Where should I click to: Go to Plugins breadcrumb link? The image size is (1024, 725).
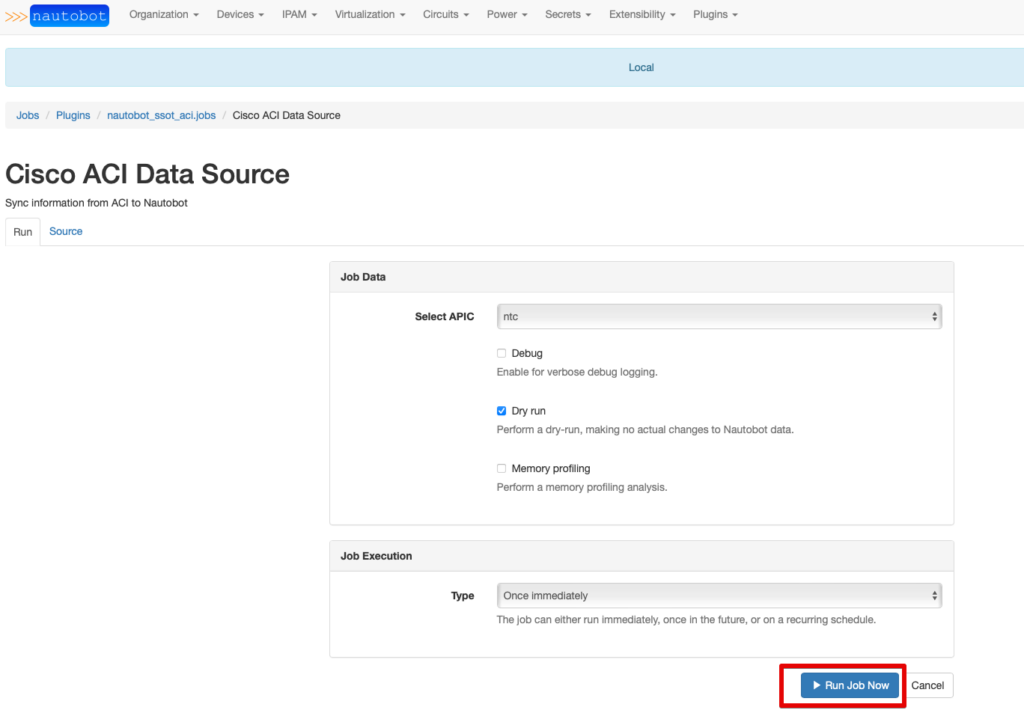(x=73, y=115)
